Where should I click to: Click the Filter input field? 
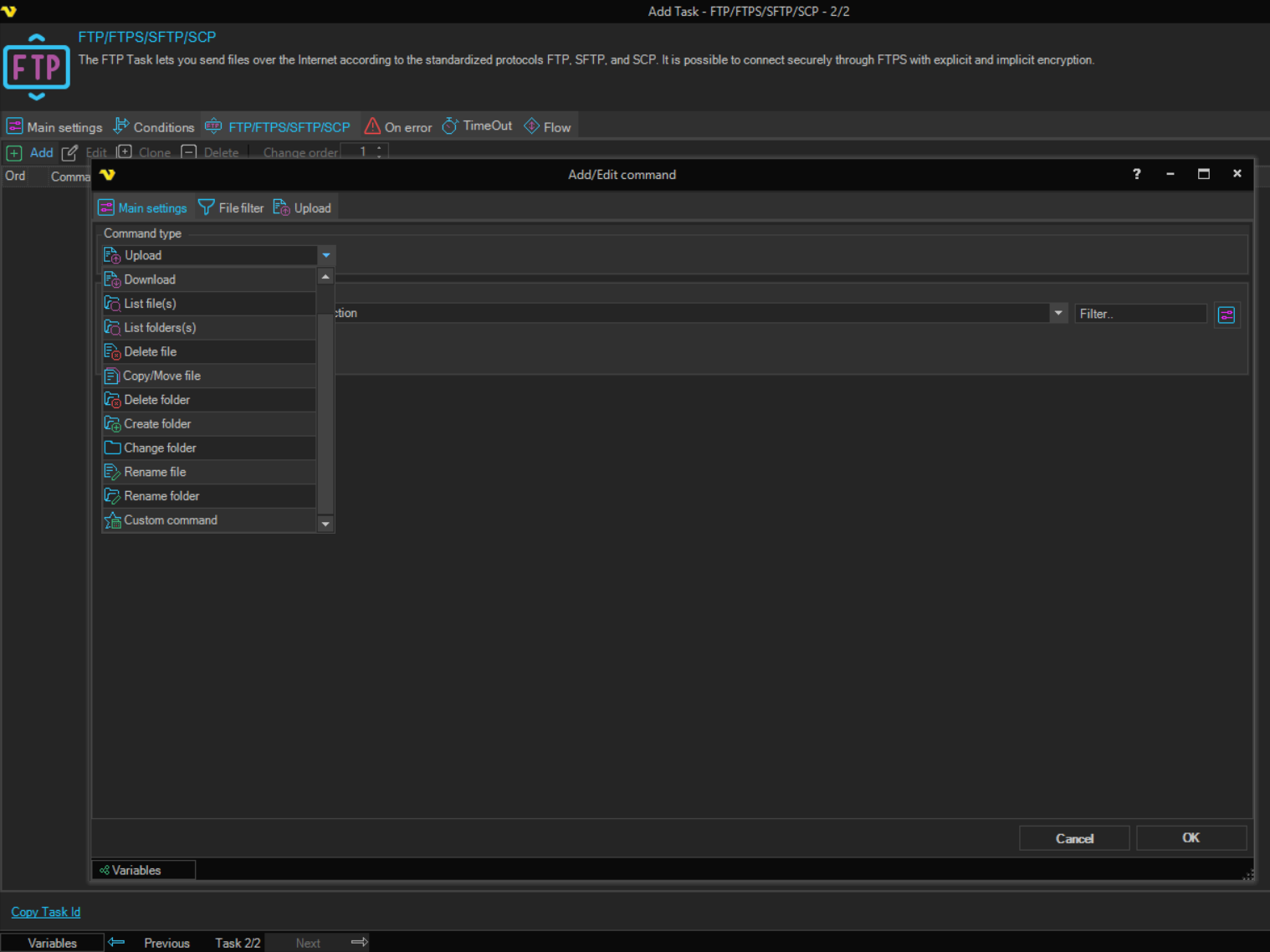[x=1140, y=314]
